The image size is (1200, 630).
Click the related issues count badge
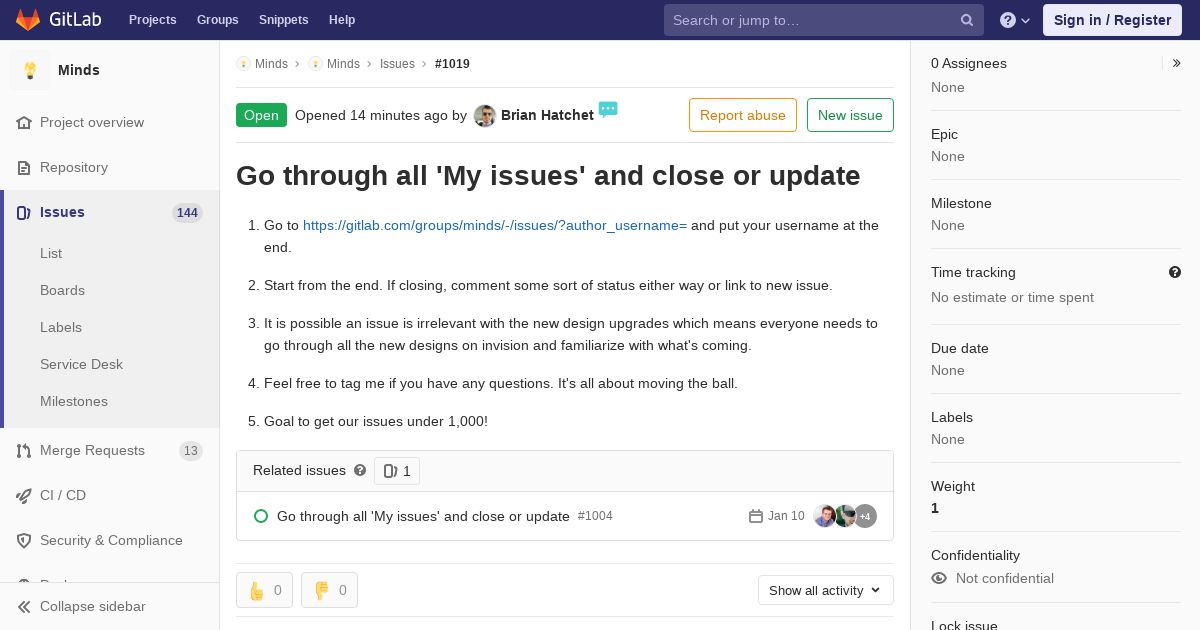pyautogui.click(x=397, y=471)
